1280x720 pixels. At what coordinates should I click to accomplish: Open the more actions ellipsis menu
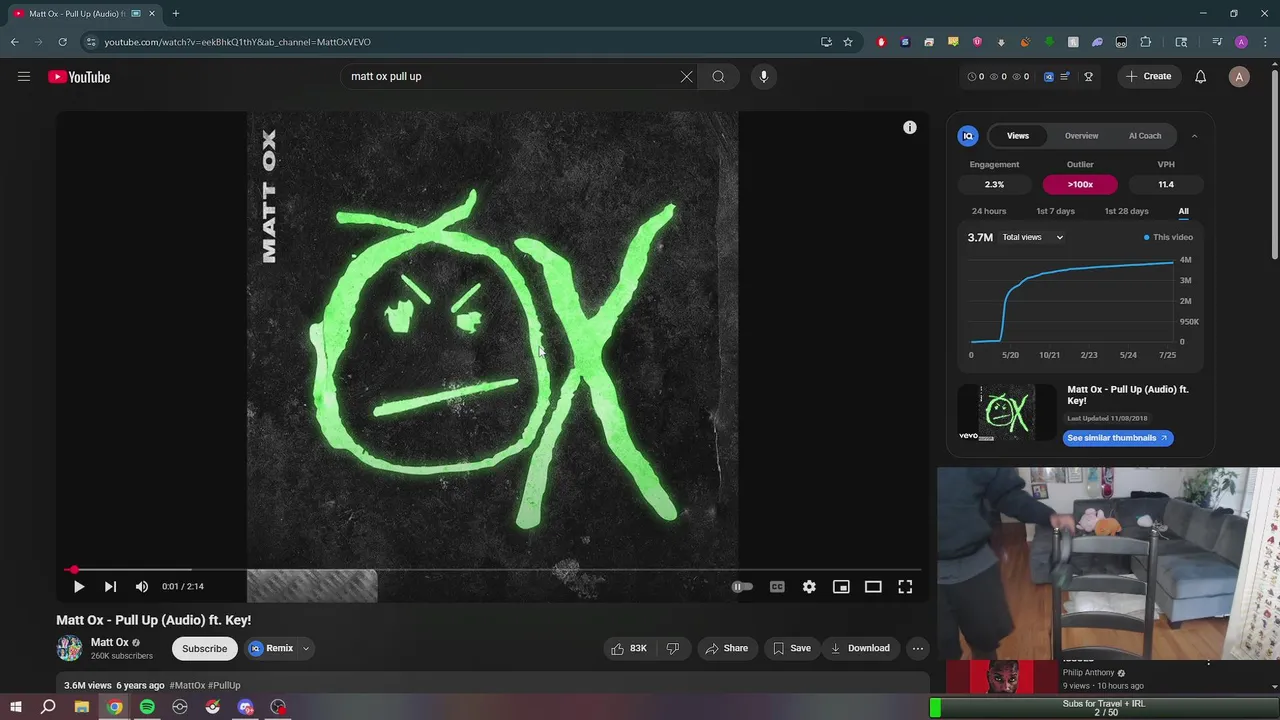[x=917, y=649]
